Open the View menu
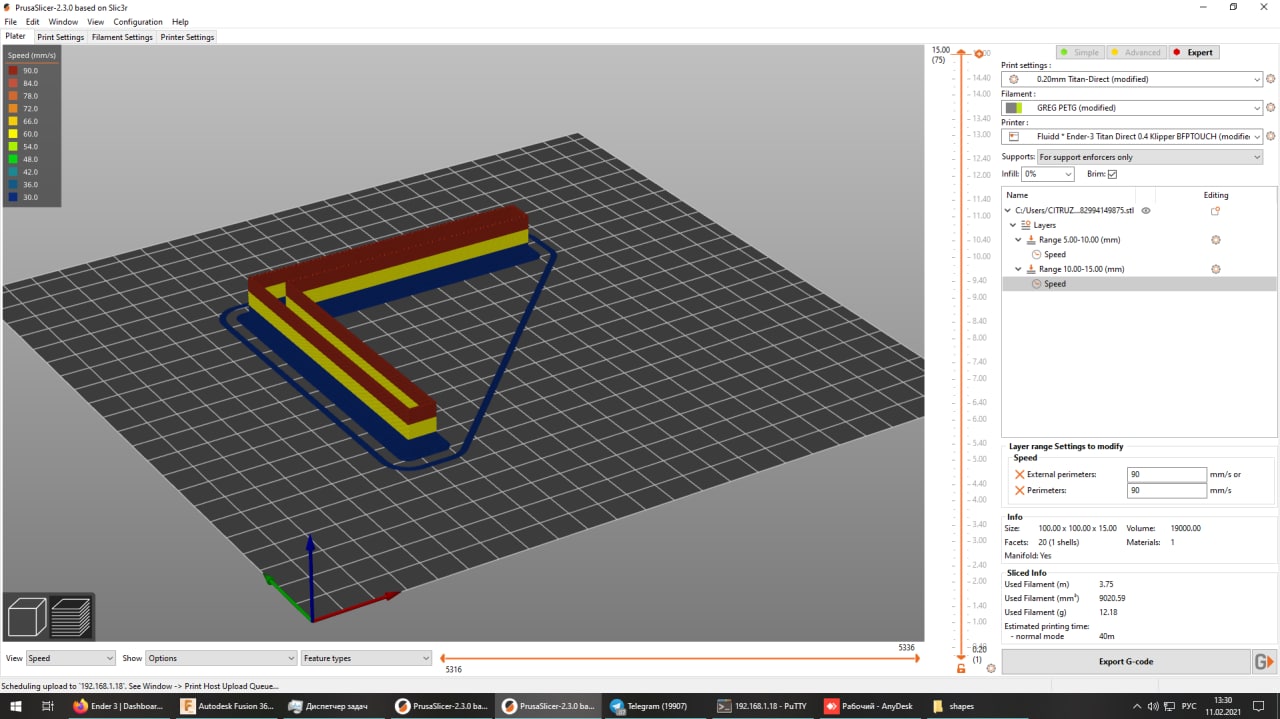Image resolution: width=1280 pixels, height=719 pixels. point(95,22)
